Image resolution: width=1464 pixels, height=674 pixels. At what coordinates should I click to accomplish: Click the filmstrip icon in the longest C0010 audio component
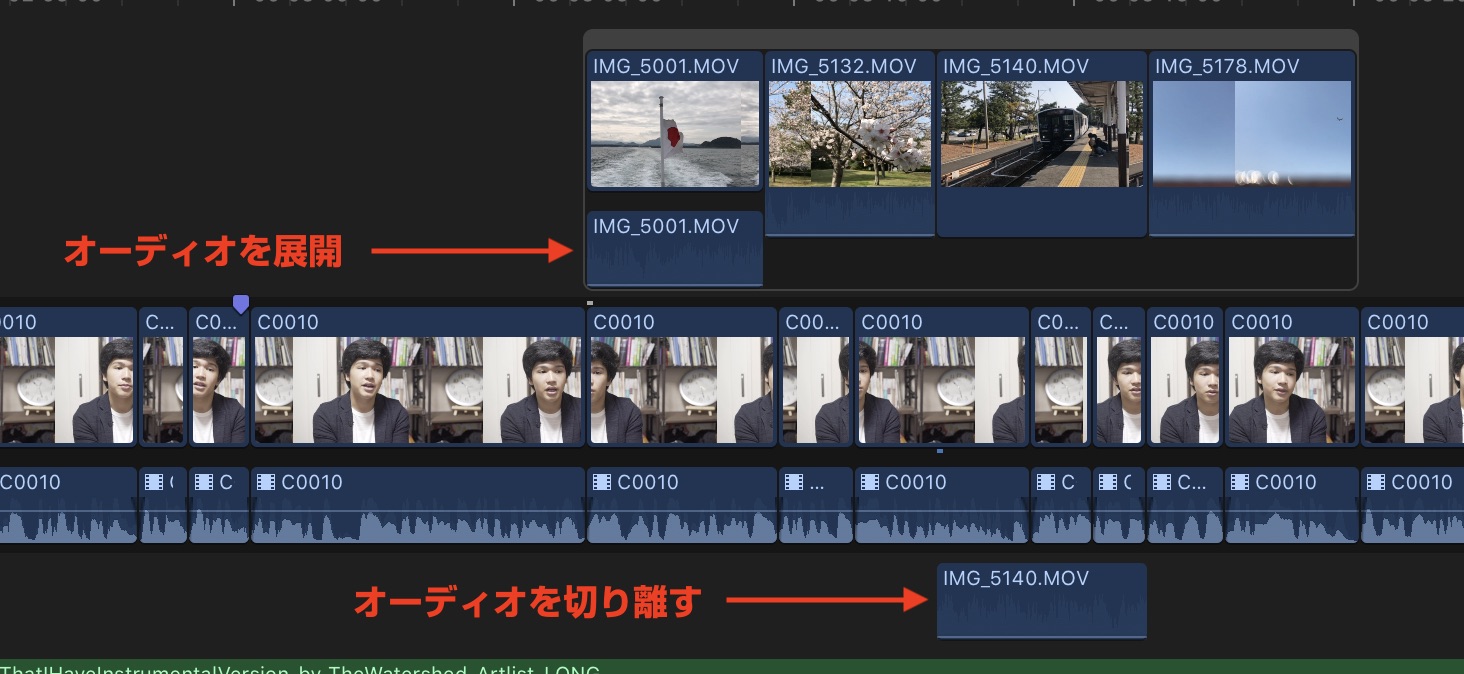[x=266, y=482]
